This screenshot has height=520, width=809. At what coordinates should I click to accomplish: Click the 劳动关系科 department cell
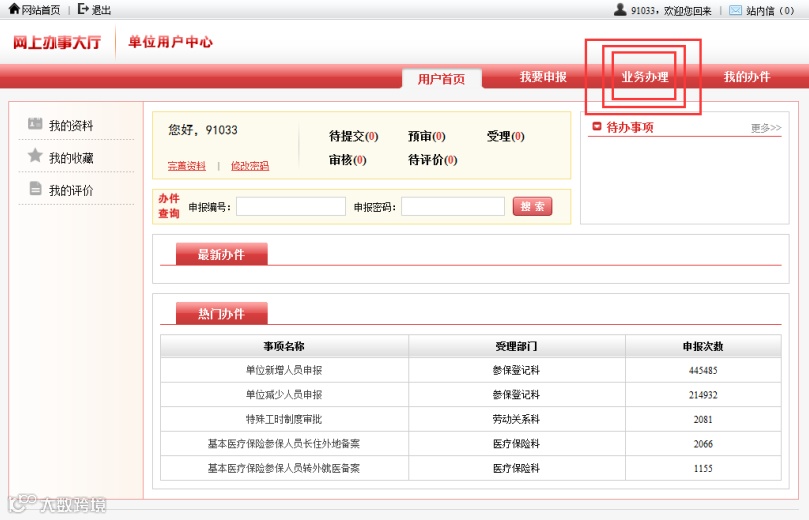[516, 419]
